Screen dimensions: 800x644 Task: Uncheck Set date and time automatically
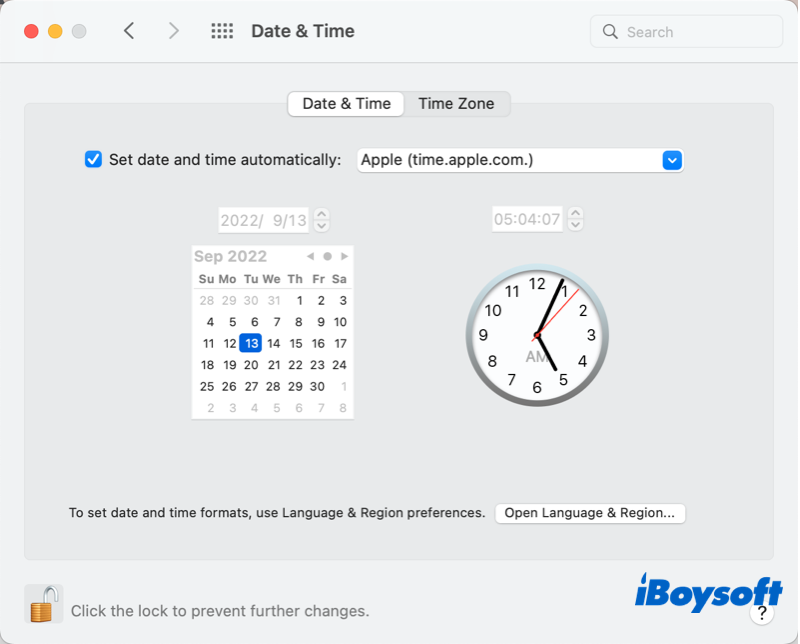click(93, 159)
